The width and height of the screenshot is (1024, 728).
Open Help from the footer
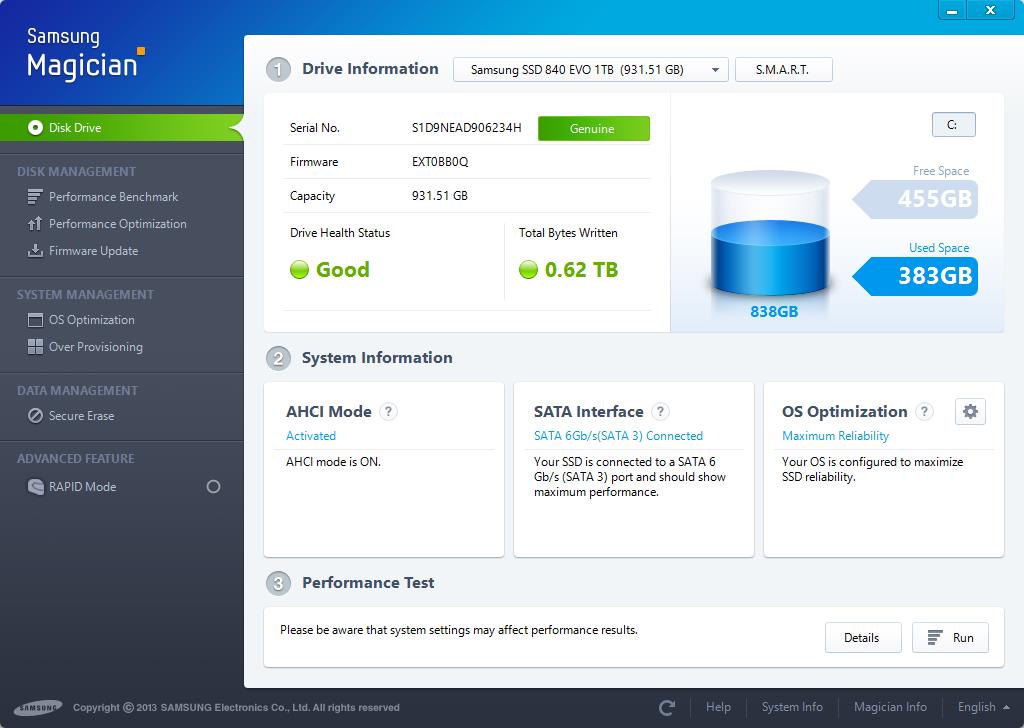(x=718, y=707)
